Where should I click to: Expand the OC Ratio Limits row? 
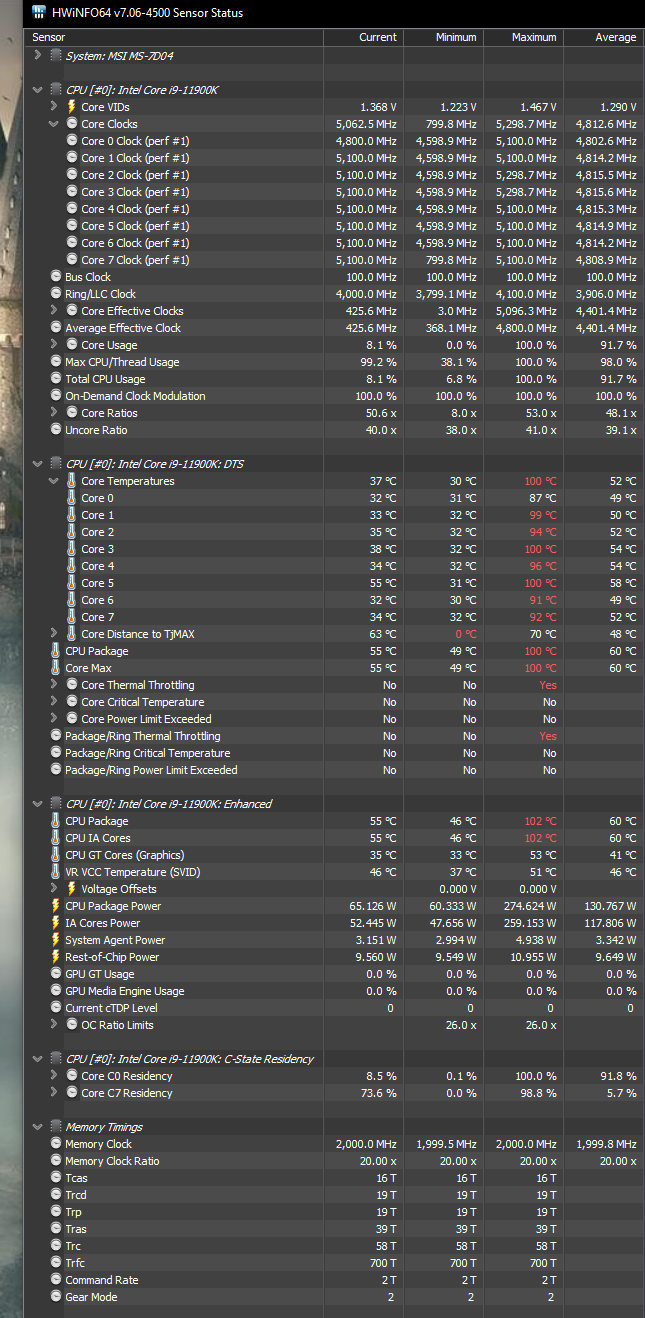tap(54, 1025)
